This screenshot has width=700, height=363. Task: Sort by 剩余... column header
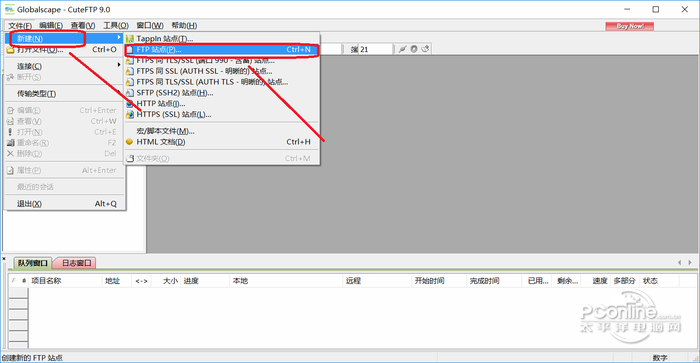tap(566, 281)
